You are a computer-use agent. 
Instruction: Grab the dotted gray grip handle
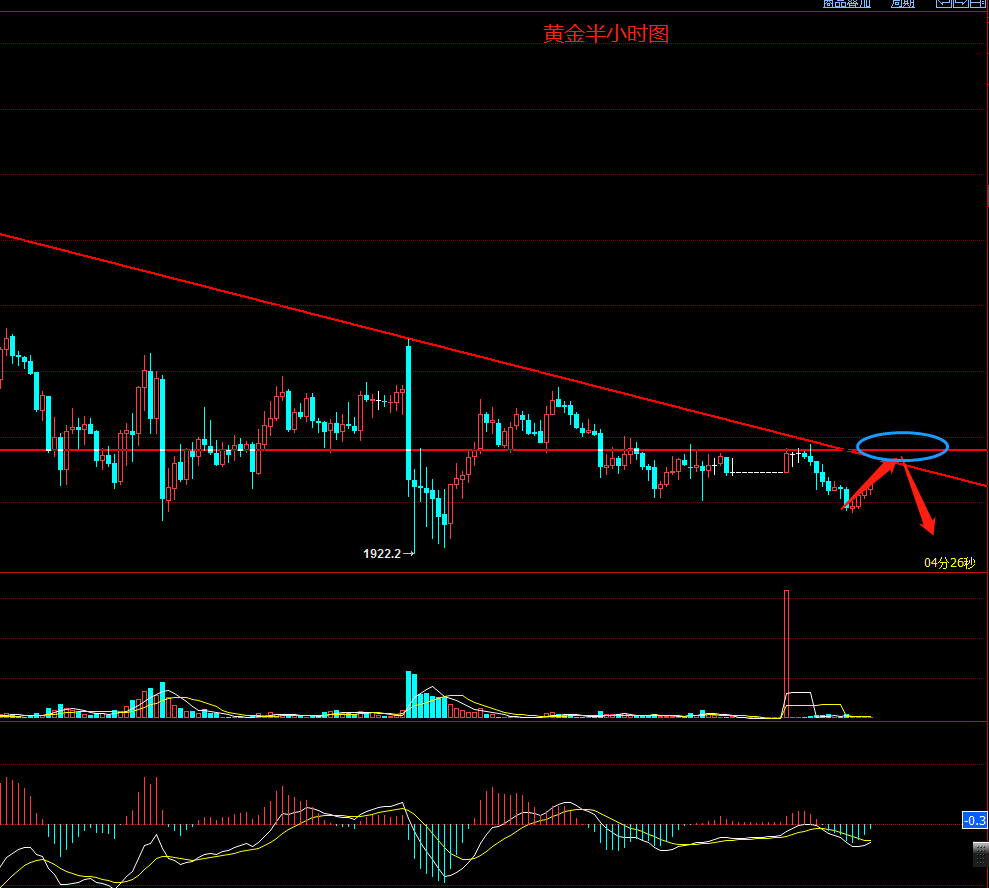click(x=981, y=855)
